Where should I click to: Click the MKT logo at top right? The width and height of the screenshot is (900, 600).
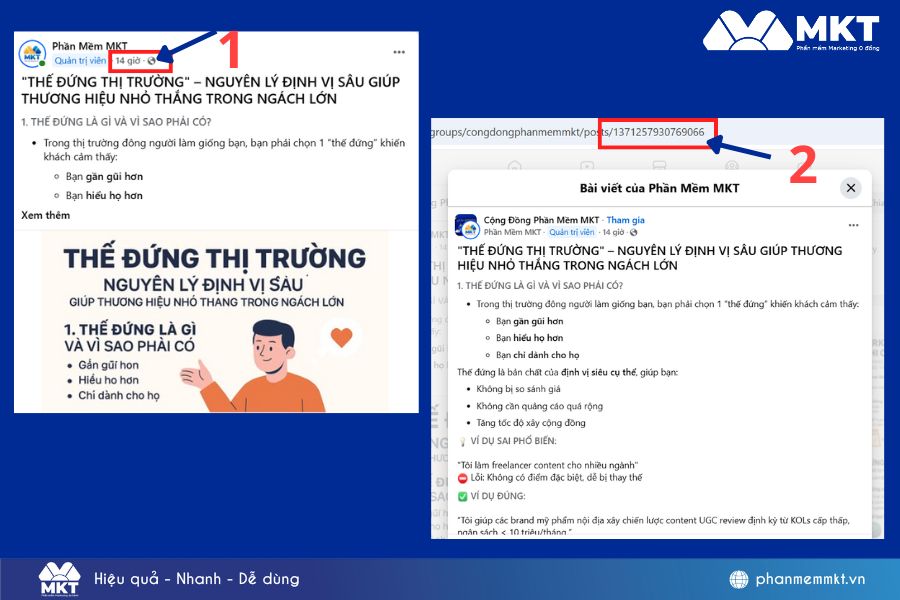click(x=791, y=31)
